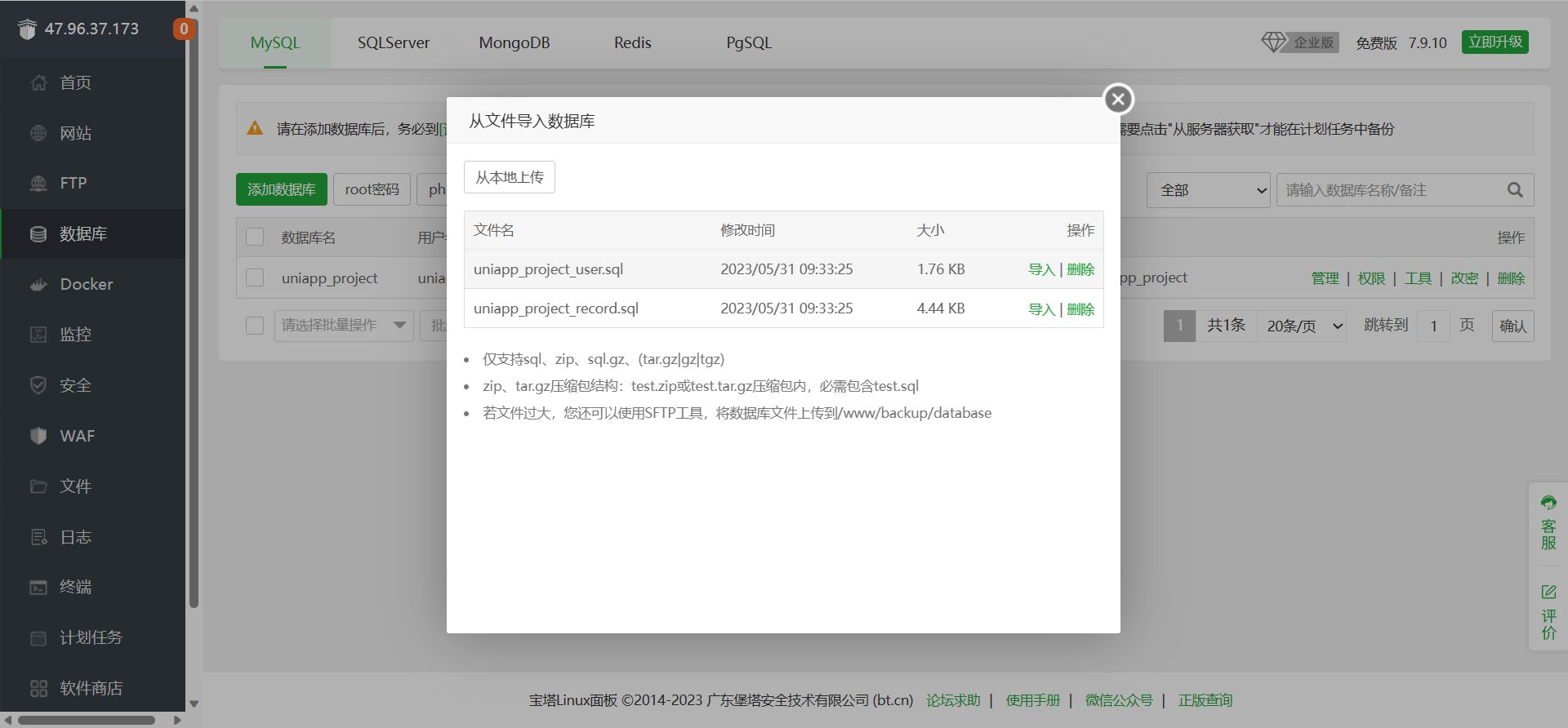
Task: Expand the 请选择批量操作 dropdown
Action: (343, 326)
